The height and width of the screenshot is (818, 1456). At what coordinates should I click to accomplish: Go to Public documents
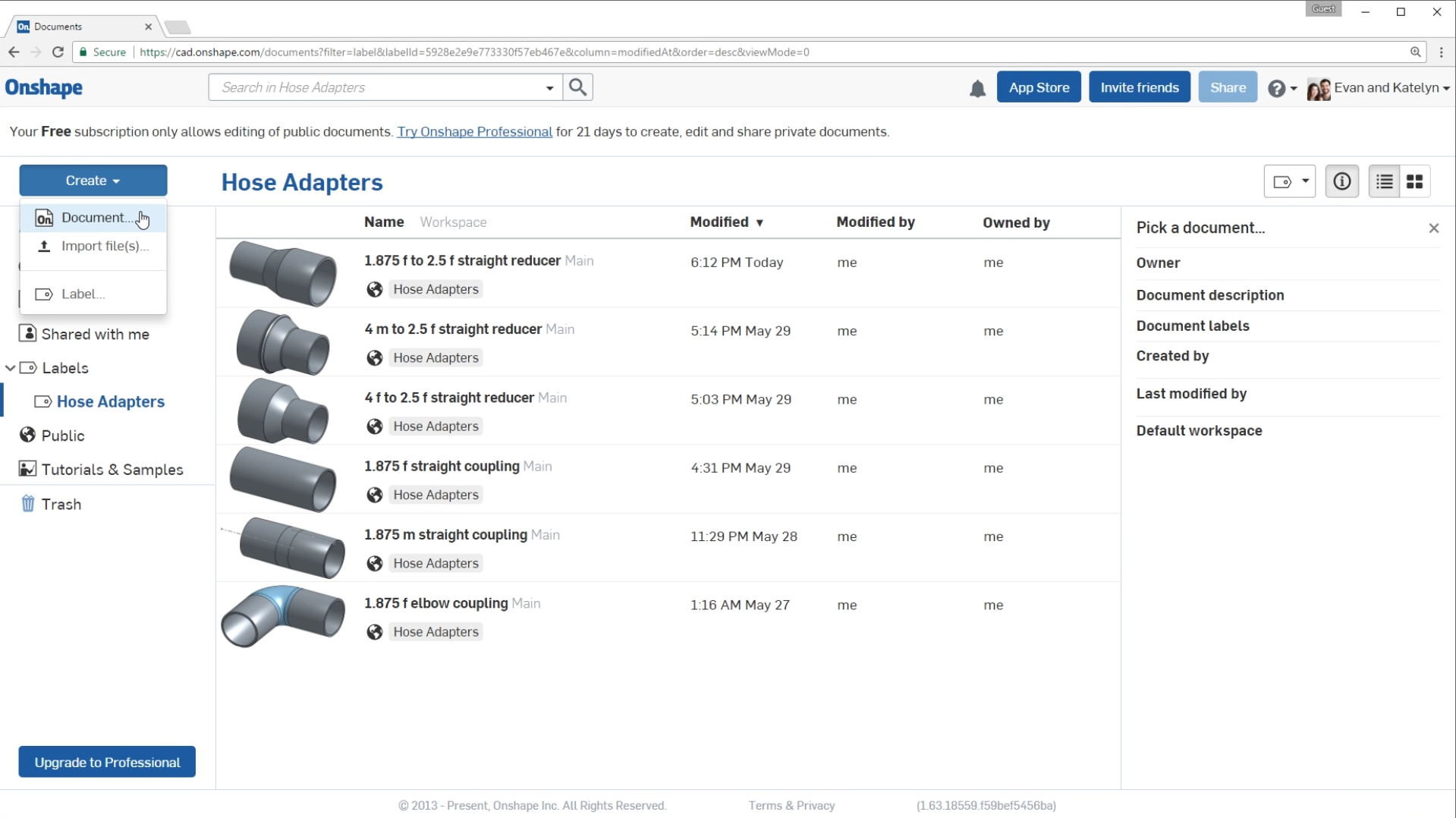point(62,436)
